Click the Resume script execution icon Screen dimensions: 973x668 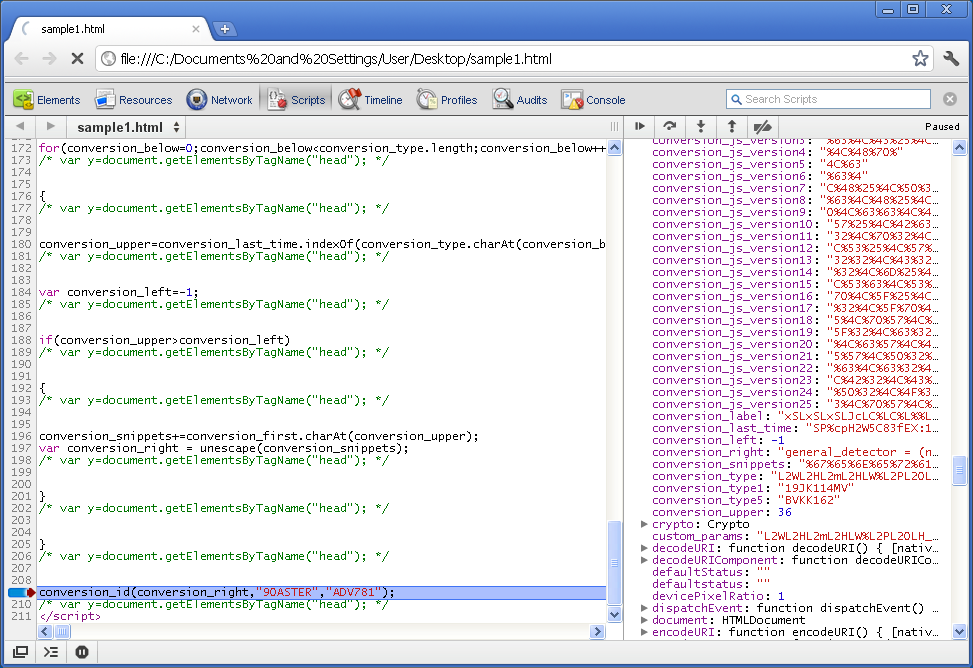(x=640, y=127)
